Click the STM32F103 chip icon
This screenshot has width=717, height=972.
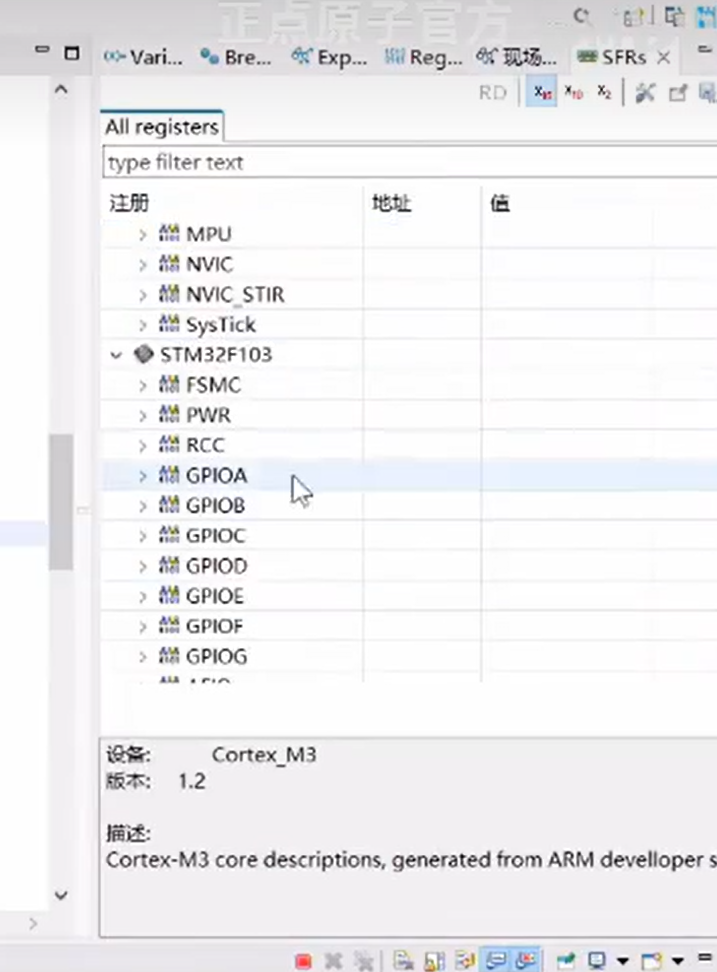(x=144, y=355)
